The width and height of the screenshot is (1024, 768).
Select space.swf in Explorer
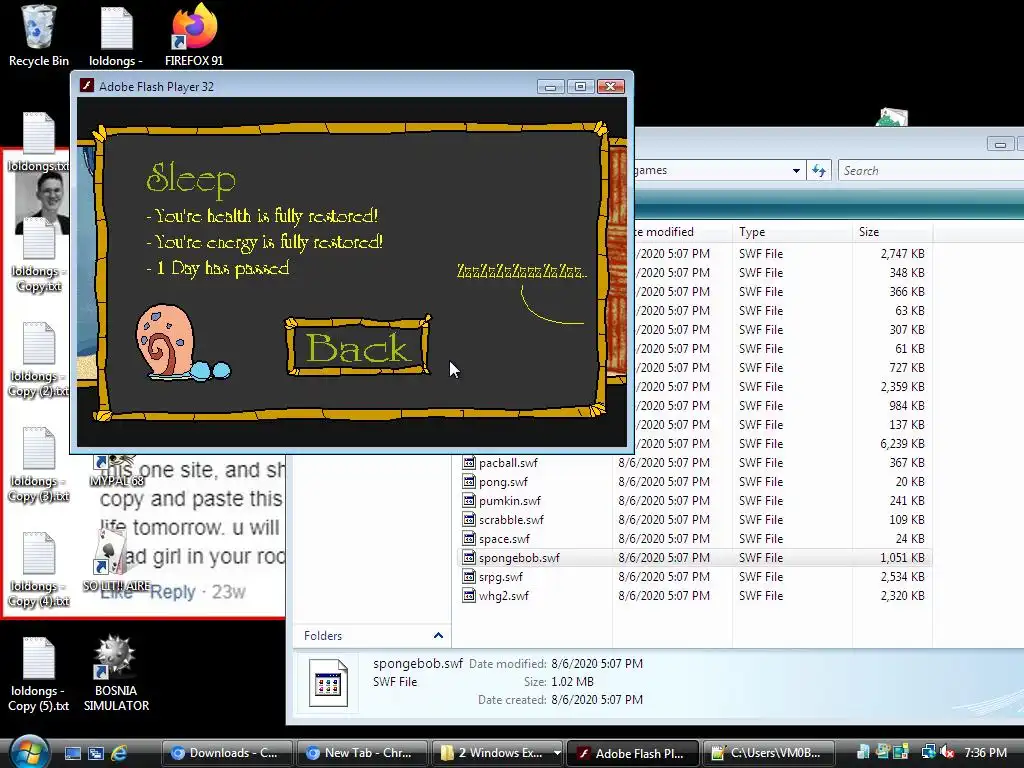[504, 539]
